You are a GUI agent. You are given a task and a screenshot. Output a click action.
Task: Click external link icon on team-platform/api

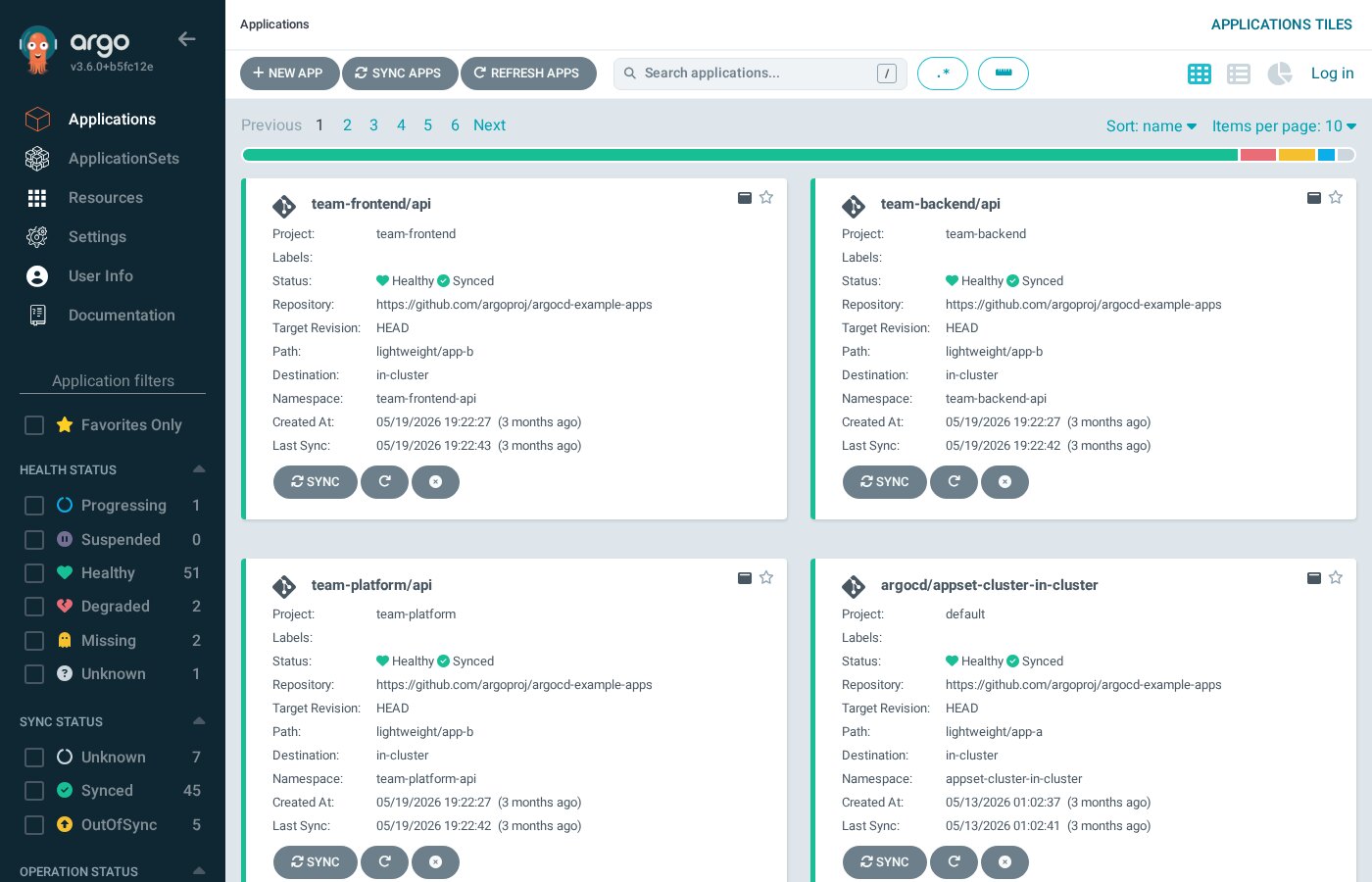pyautogui.click(x=745, y=578)
